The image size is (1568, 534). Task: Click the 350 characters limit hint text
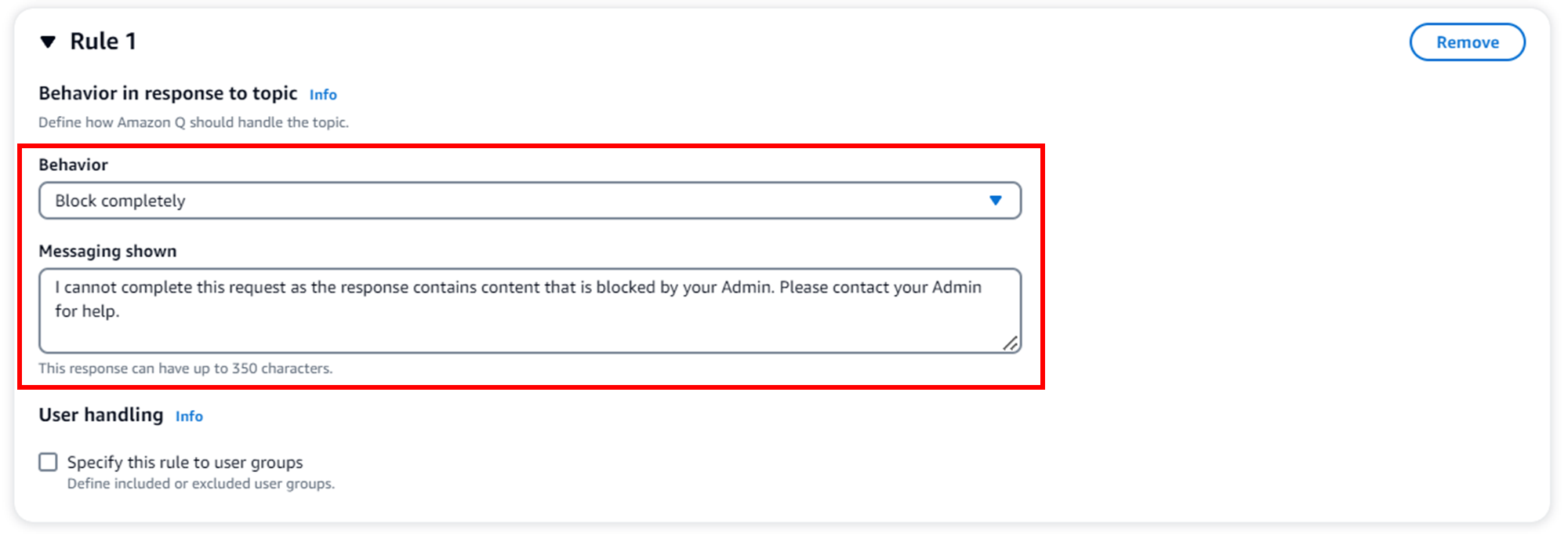pos(186,369)
